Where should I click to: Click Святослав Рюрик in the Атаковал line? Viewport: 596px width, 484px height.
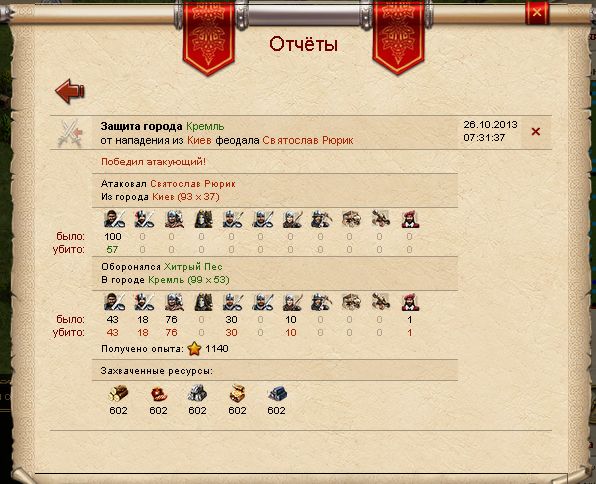coord(193,184)
